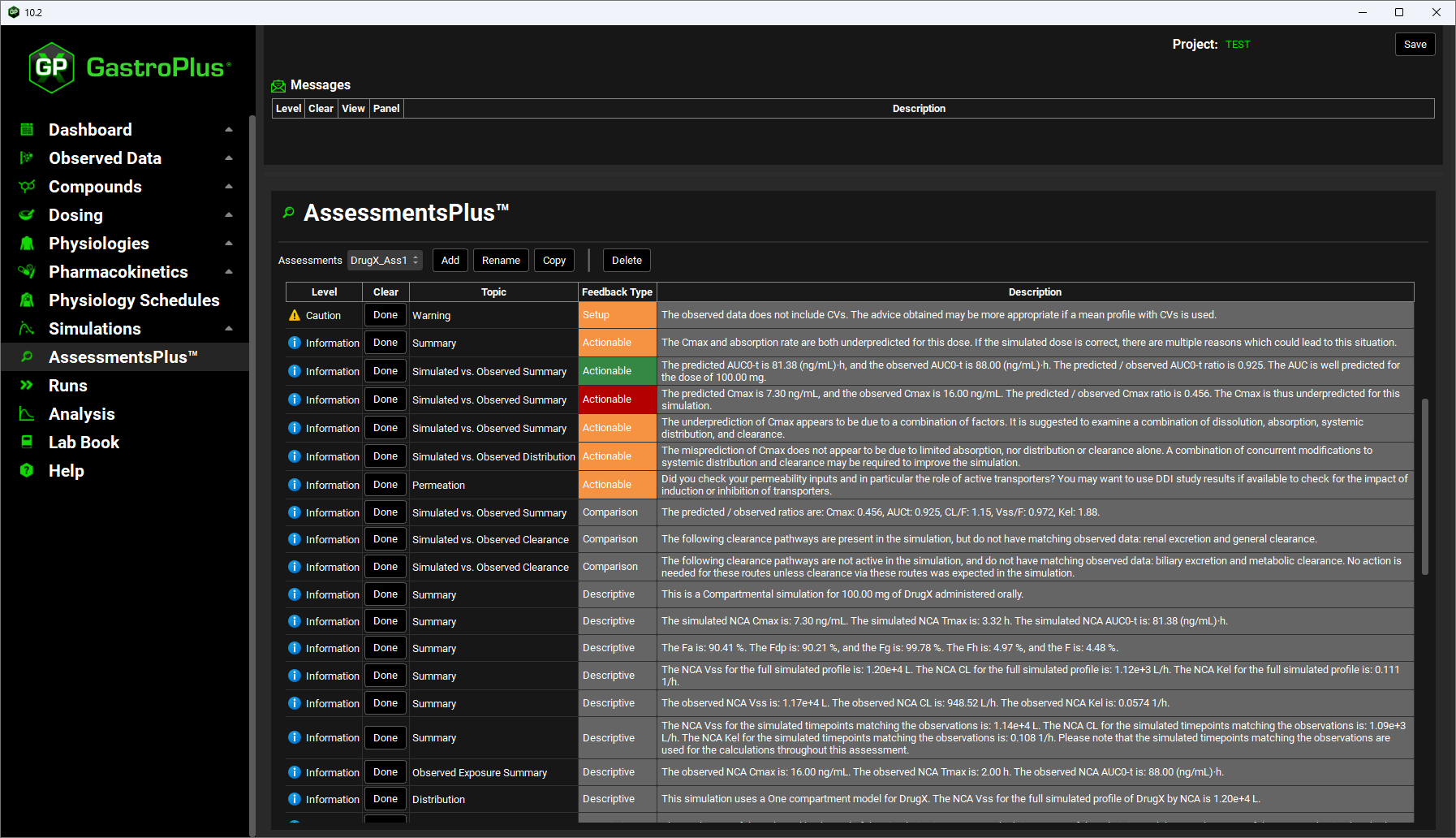The image size is (1456, 838).
Task: Expand the Compounds section arrow
Action: 229,187
